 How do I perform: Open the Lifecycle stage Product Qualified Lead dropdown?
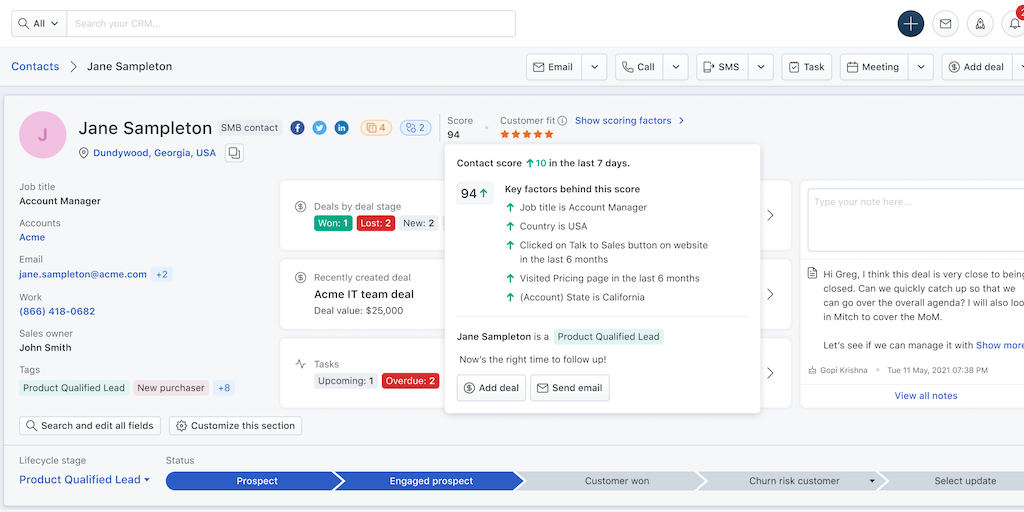tap(84, 480)
